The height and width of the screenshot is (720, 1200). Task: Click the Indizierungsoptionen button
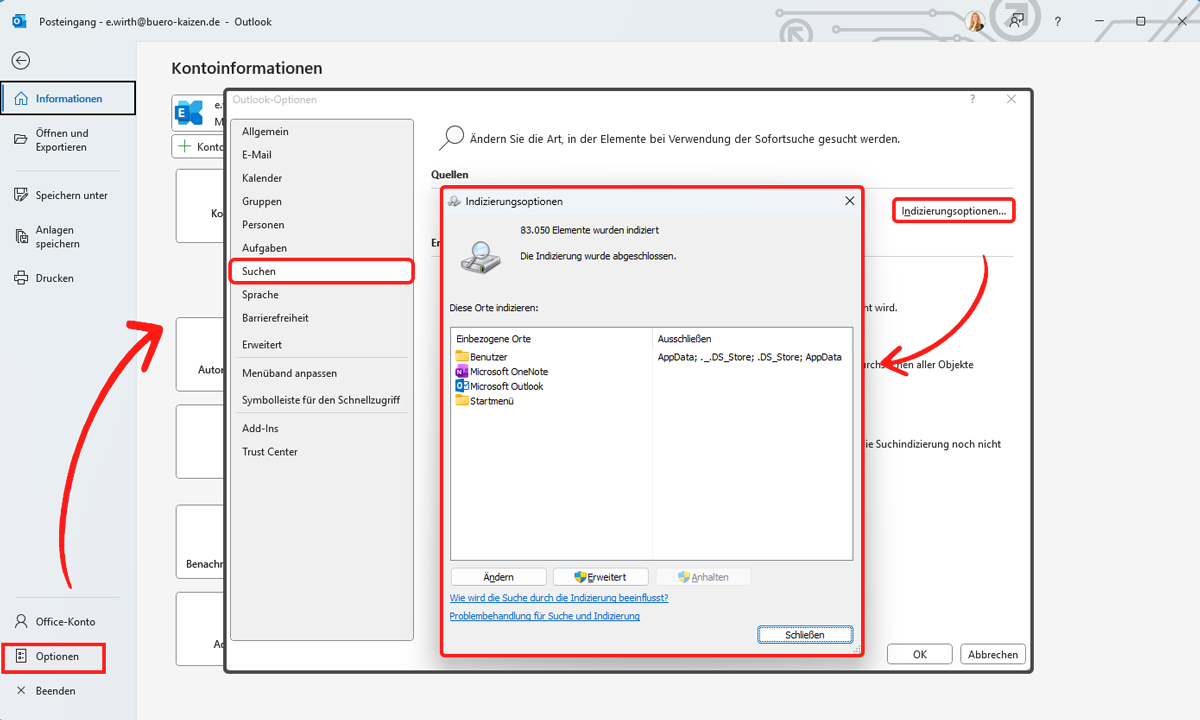[952, 210]
